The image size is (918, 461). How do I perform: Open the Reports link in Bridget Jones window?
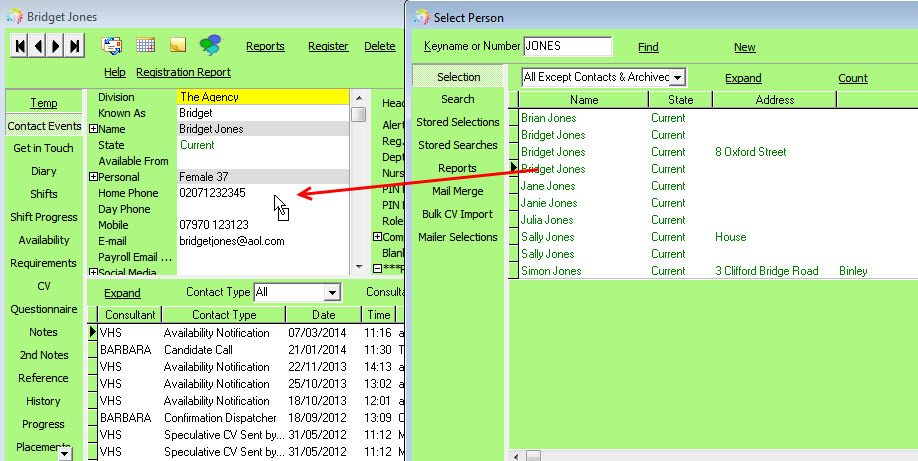[265, 46]
